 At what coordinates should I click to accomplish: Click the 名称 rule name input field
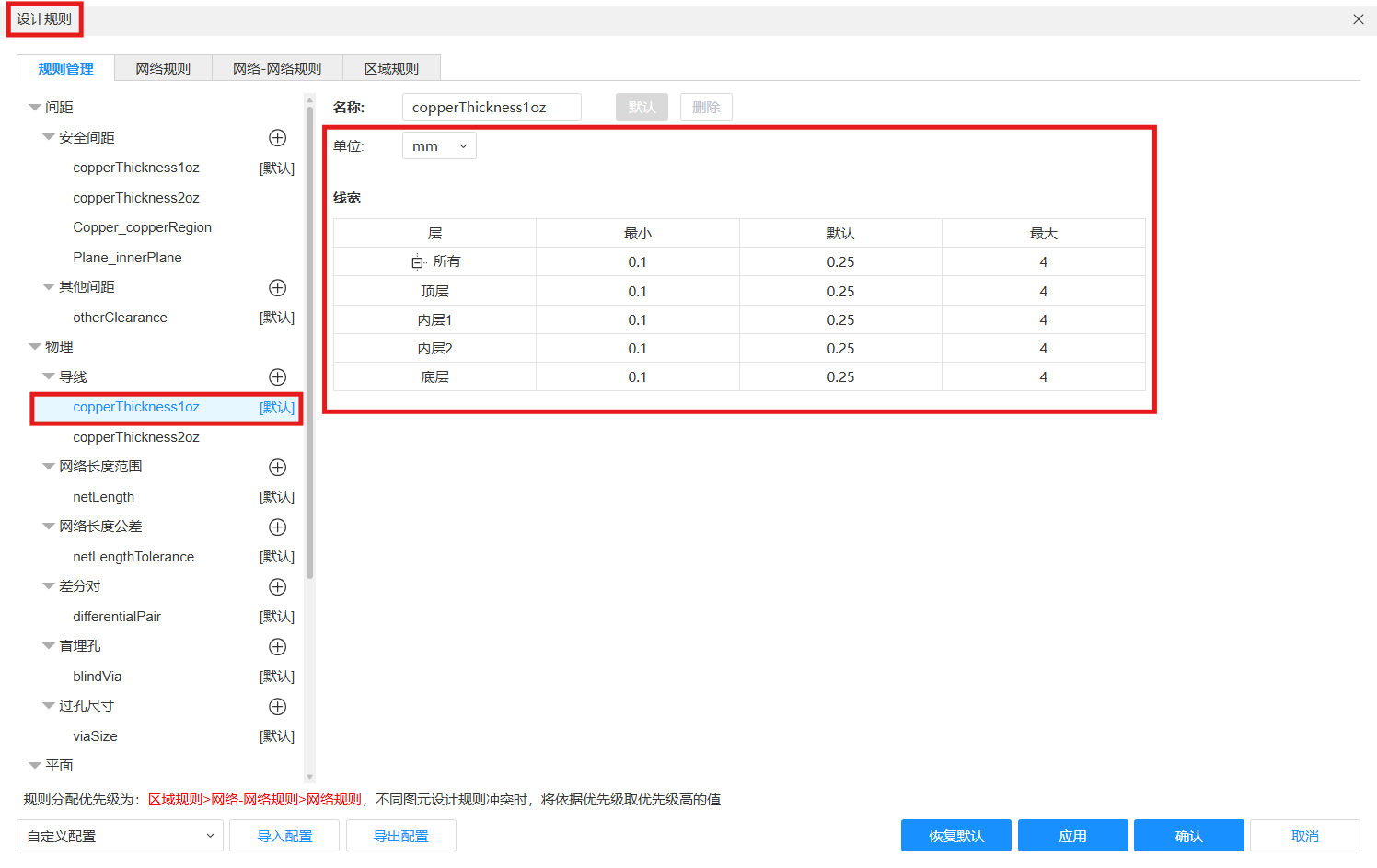point(491,107)
